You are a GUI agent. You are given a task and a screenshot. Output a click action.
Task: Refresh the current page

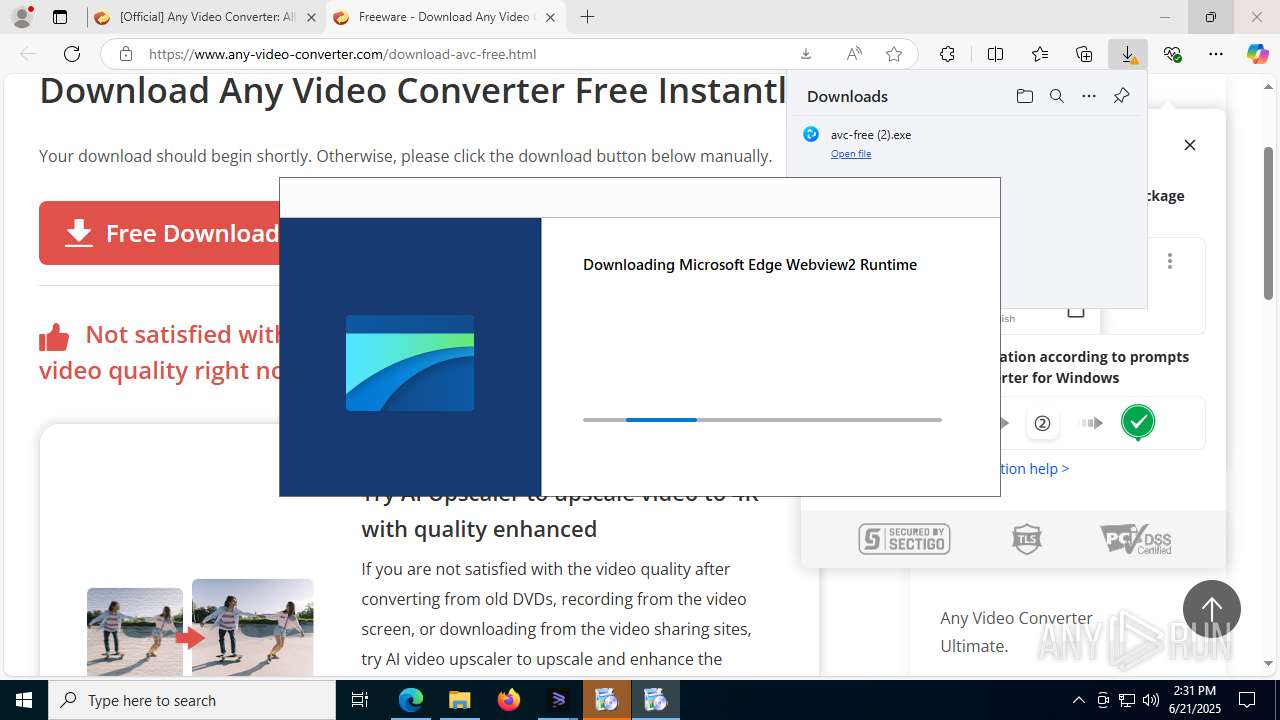(72, 54)
